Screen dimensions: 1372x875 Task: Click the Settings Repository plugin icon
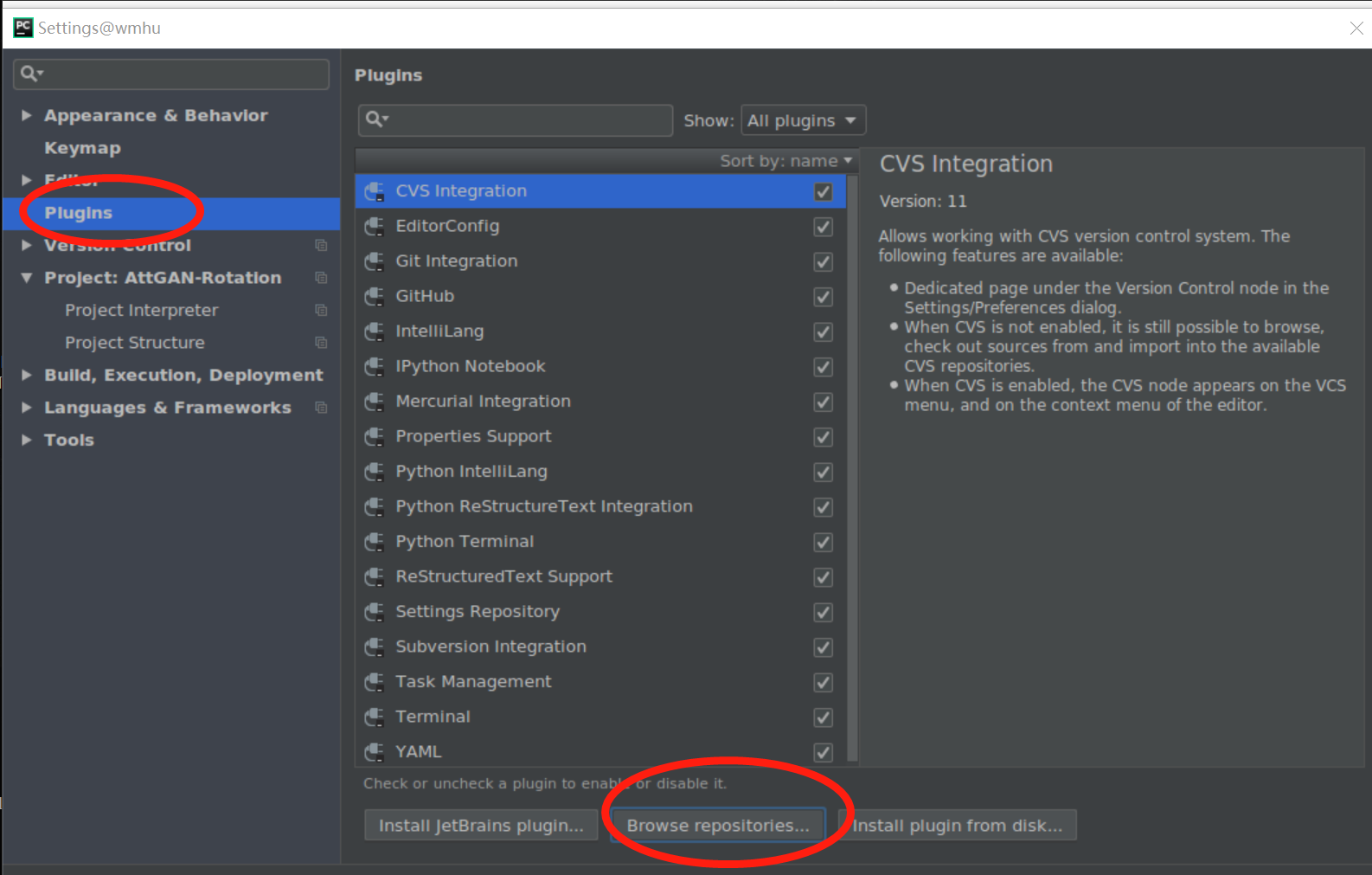(x=375, y=612)
